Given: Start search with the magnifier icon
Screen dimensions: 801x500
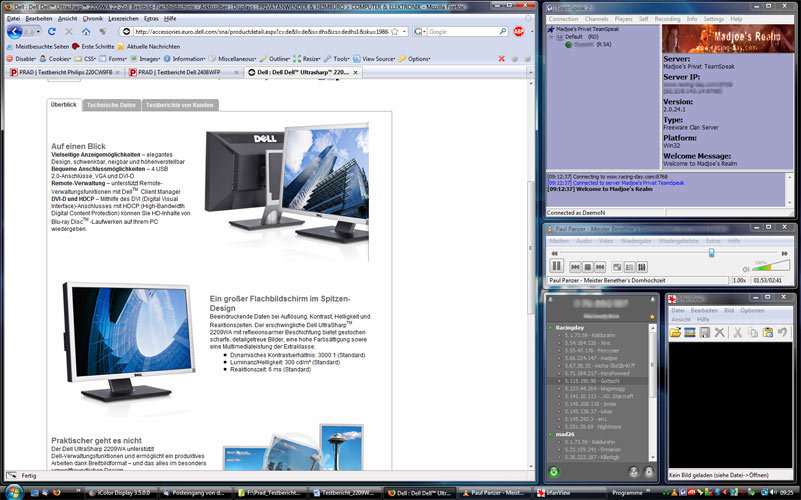Looking at the screenshot, I should point(503,32).
